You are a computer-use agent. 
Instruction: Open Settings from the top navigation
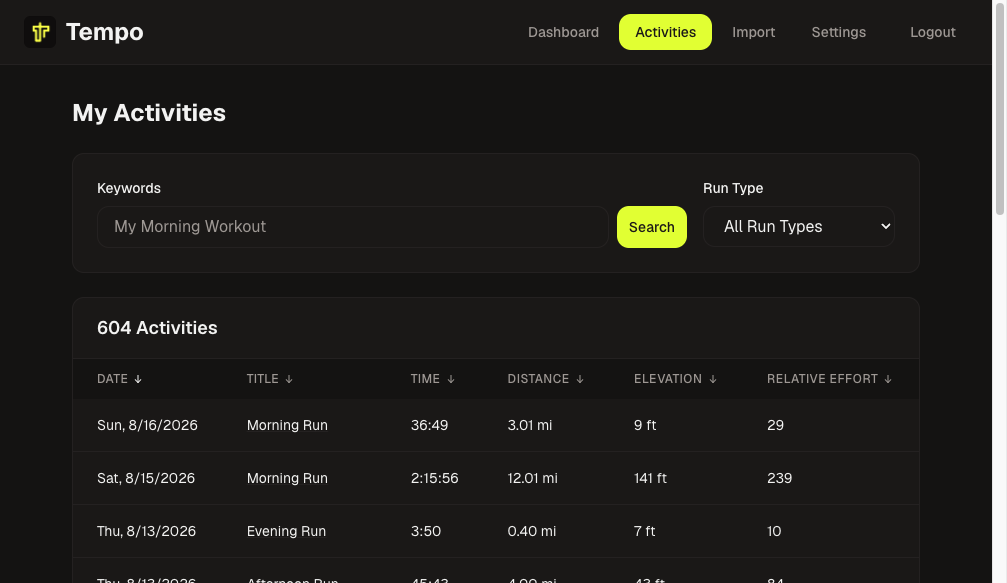tap(838, 32)
